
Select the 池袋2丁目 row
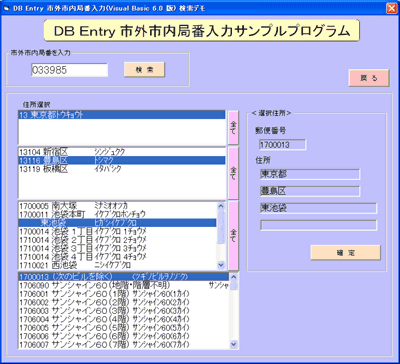(117, 240)
